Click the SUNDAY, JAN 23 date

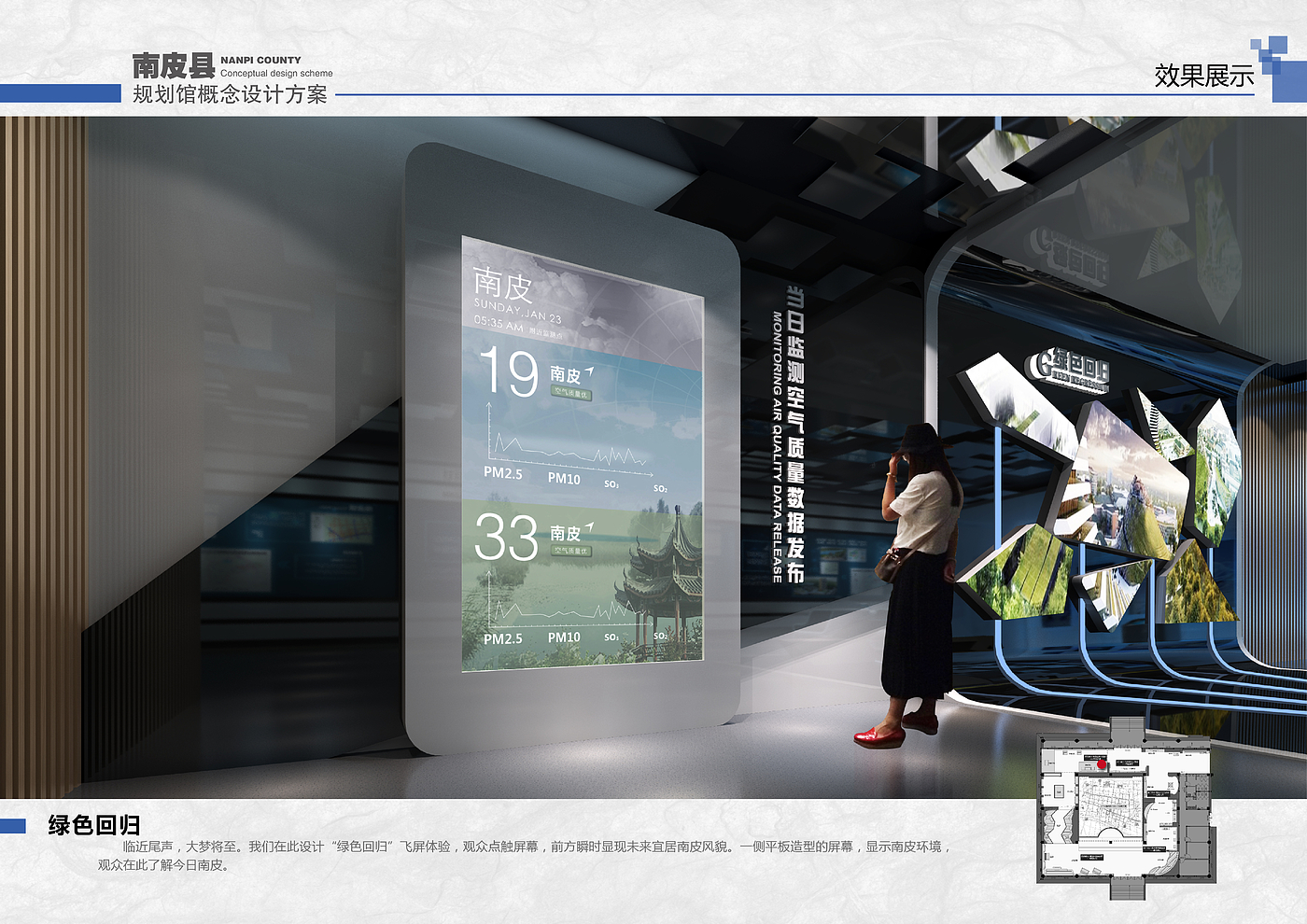coord(518,312)
